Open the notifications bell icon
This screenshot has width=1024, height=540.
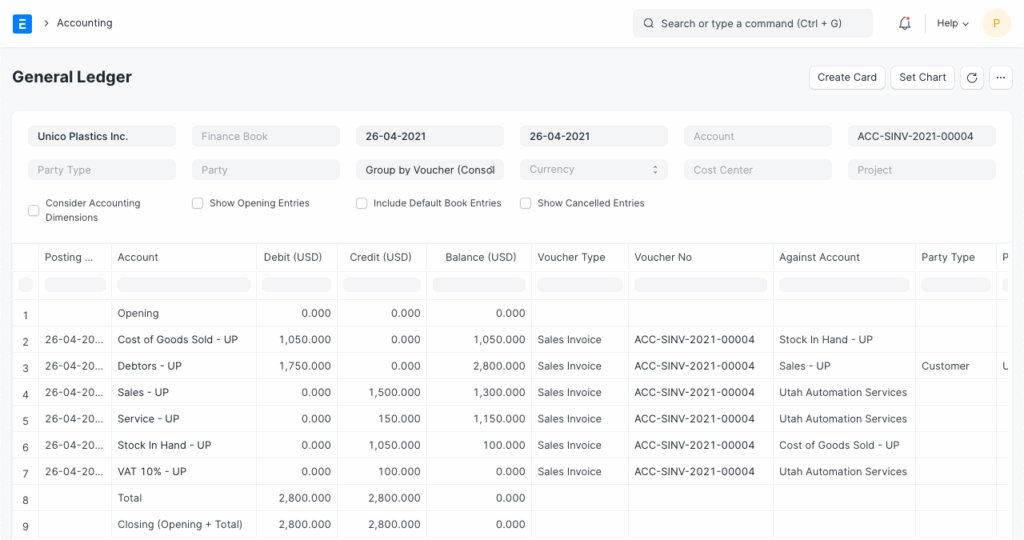905,23
